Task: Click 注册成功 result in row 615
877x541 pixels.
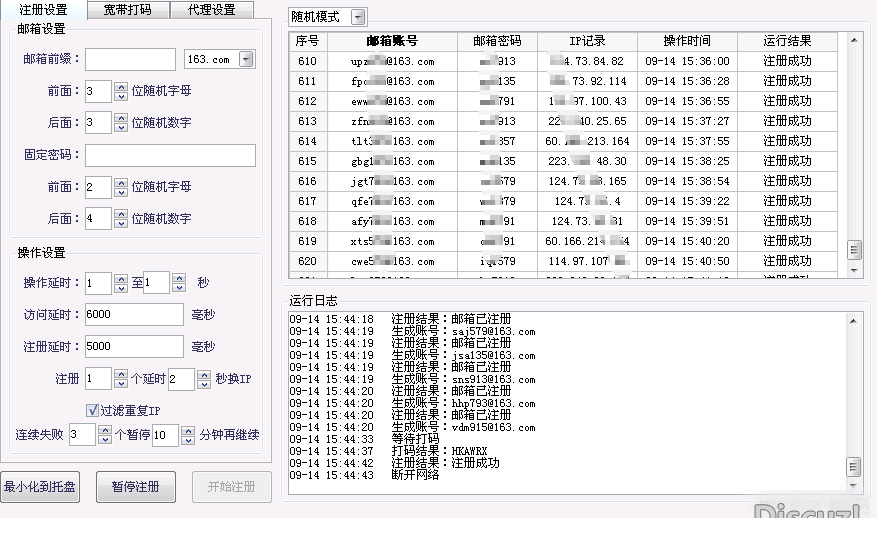Action: pyautogui.click(x=788, y=161)
